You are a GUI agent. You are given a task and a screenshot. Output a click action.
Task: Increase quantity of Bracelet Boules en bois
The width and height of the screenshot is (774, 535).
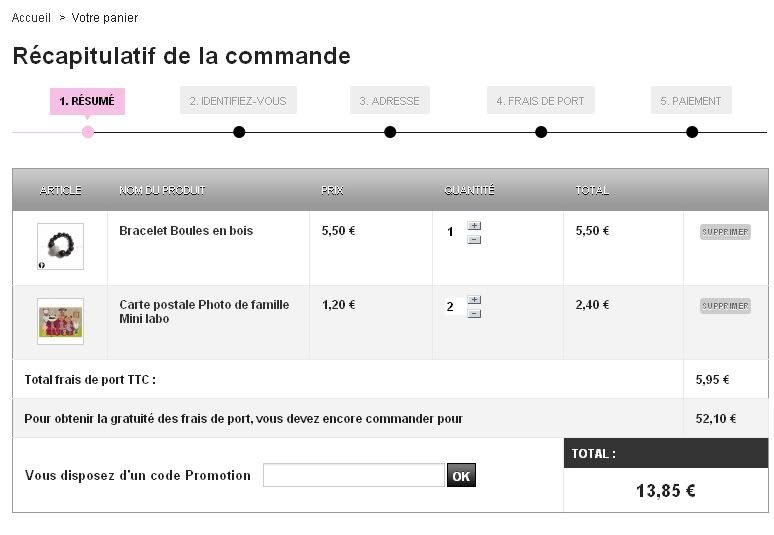[x=474, y=226]
